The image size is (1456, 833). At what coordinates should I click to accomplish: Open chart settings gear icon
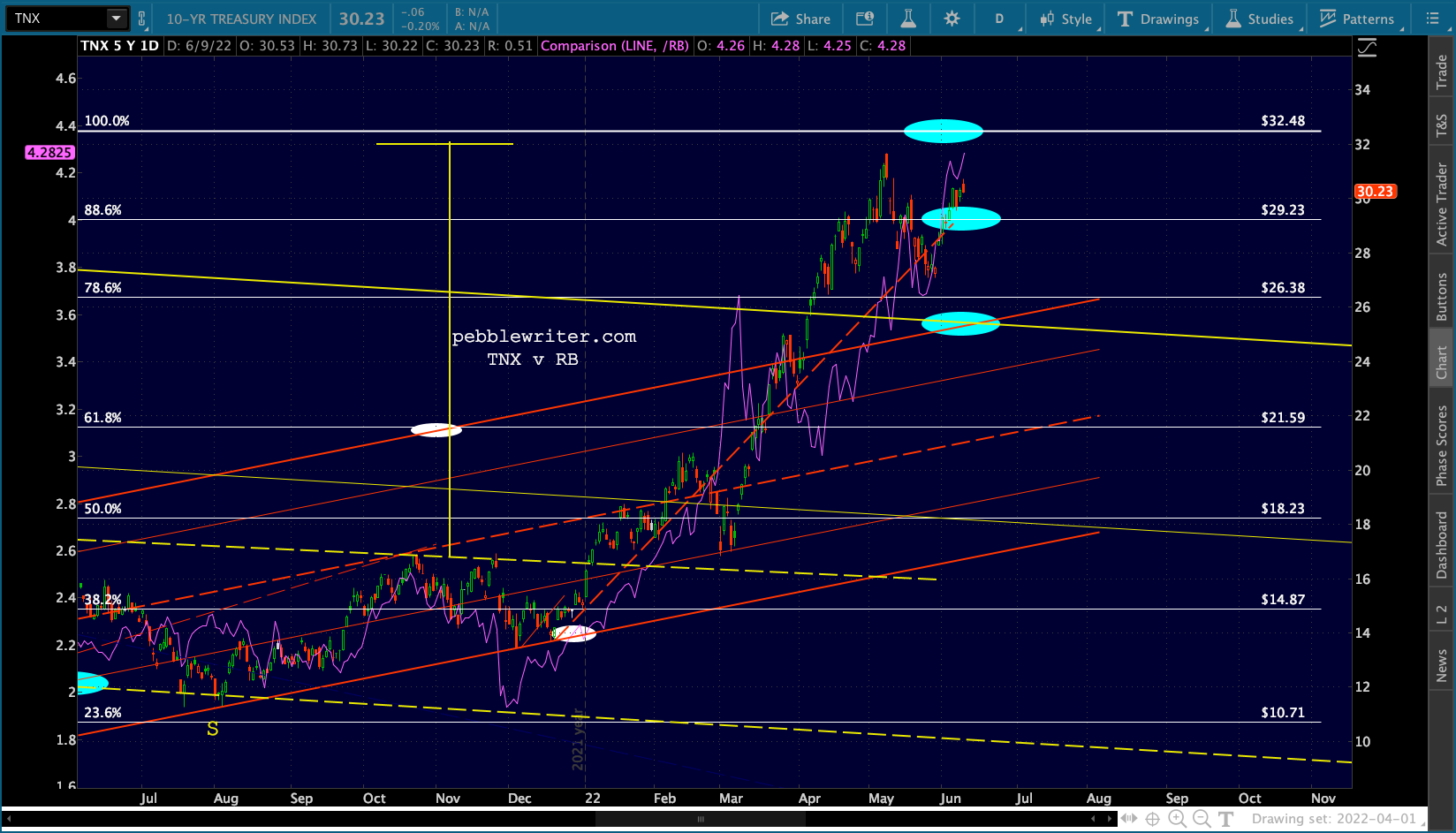(x=952, y=19)
